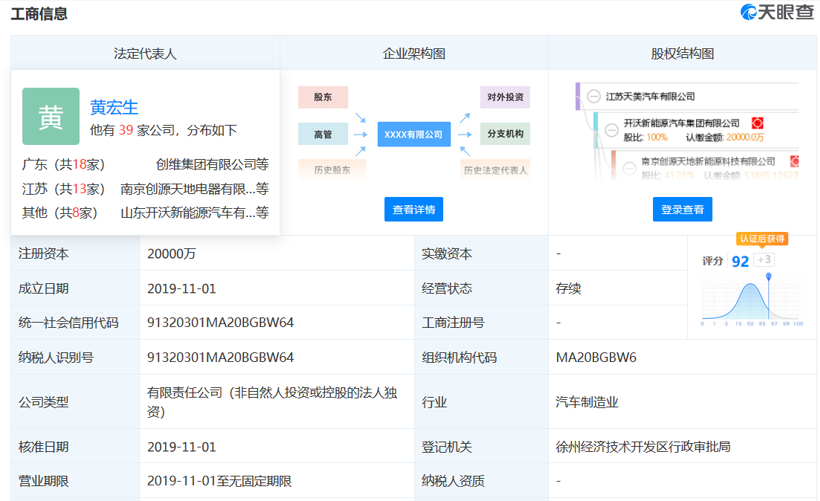Image resolution: width=820 pixels, height=501 pixels.
Task: Click the 实缴资本 label cell
Action: click(481, 254)
